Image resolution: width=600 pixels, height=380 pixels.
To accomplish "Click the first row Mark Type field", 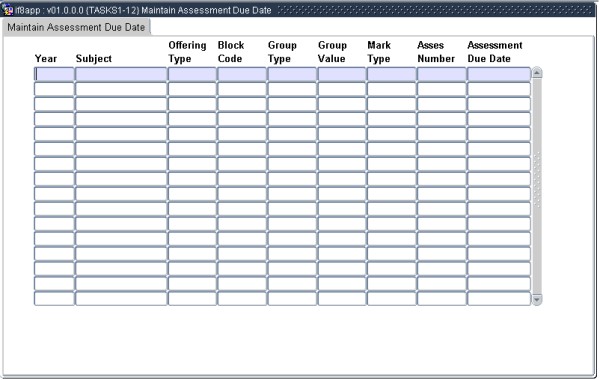I will pos(391,74).
